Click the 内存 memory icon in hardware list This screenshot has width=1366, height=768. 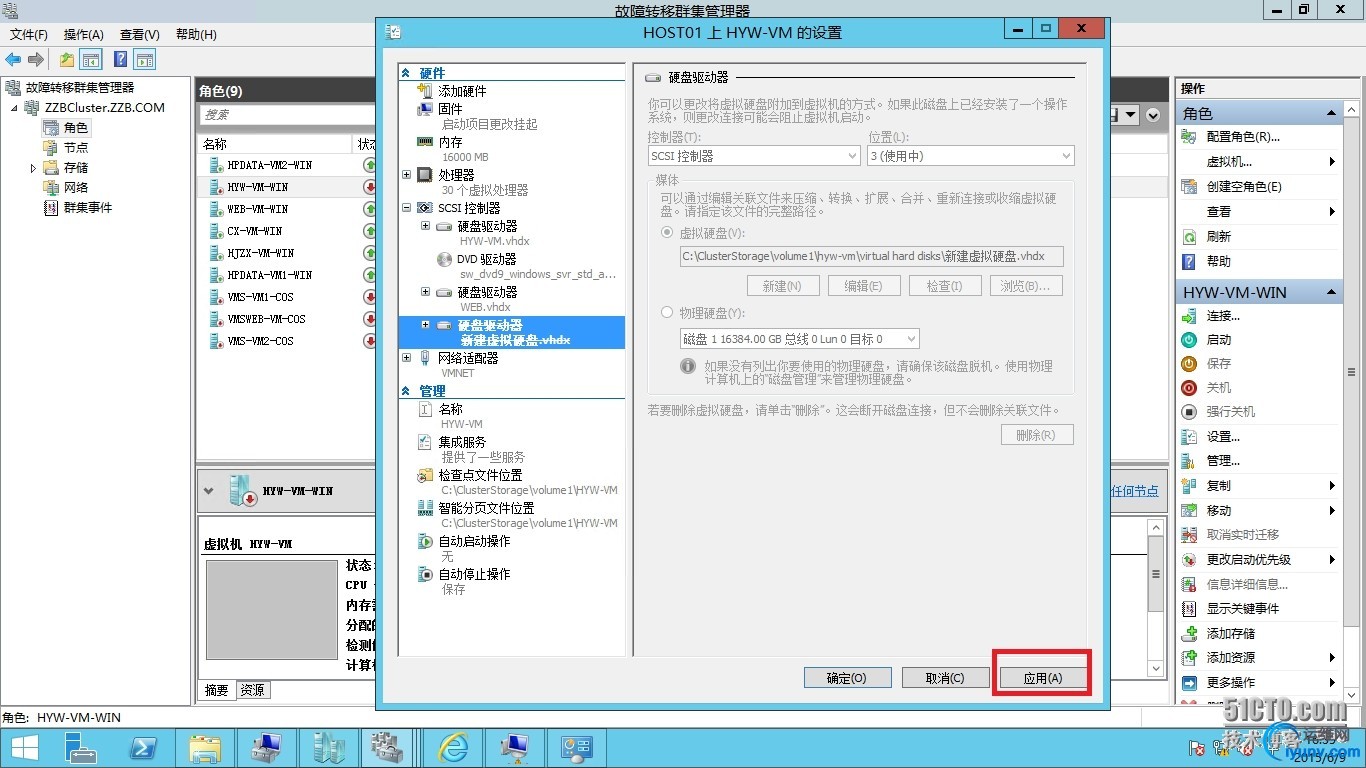[x=425, y=142]
